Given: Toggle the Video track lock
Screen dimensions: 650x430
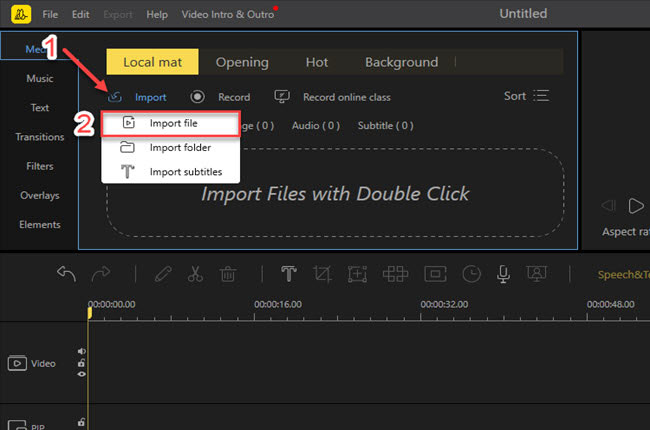Looking at the screenshot, I should (82, 363).
